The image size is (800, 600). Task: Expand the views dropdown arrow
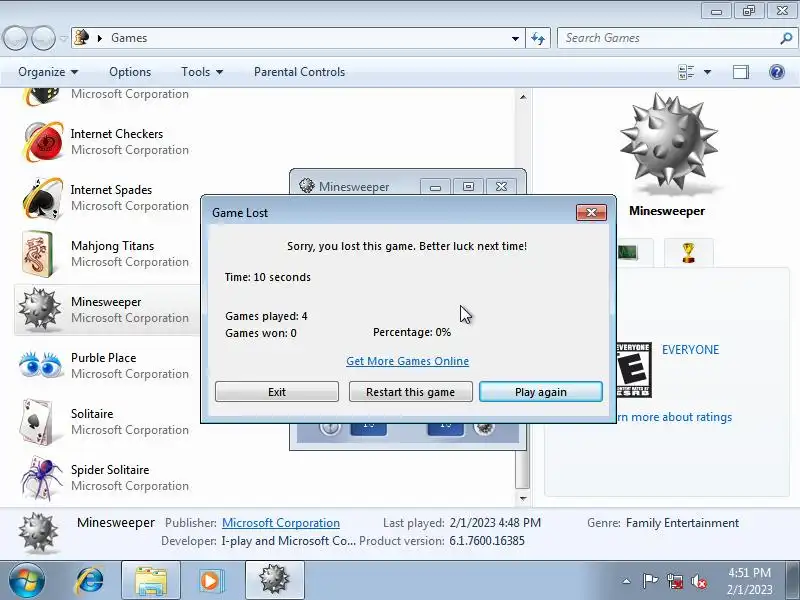(x=708, y=72)
